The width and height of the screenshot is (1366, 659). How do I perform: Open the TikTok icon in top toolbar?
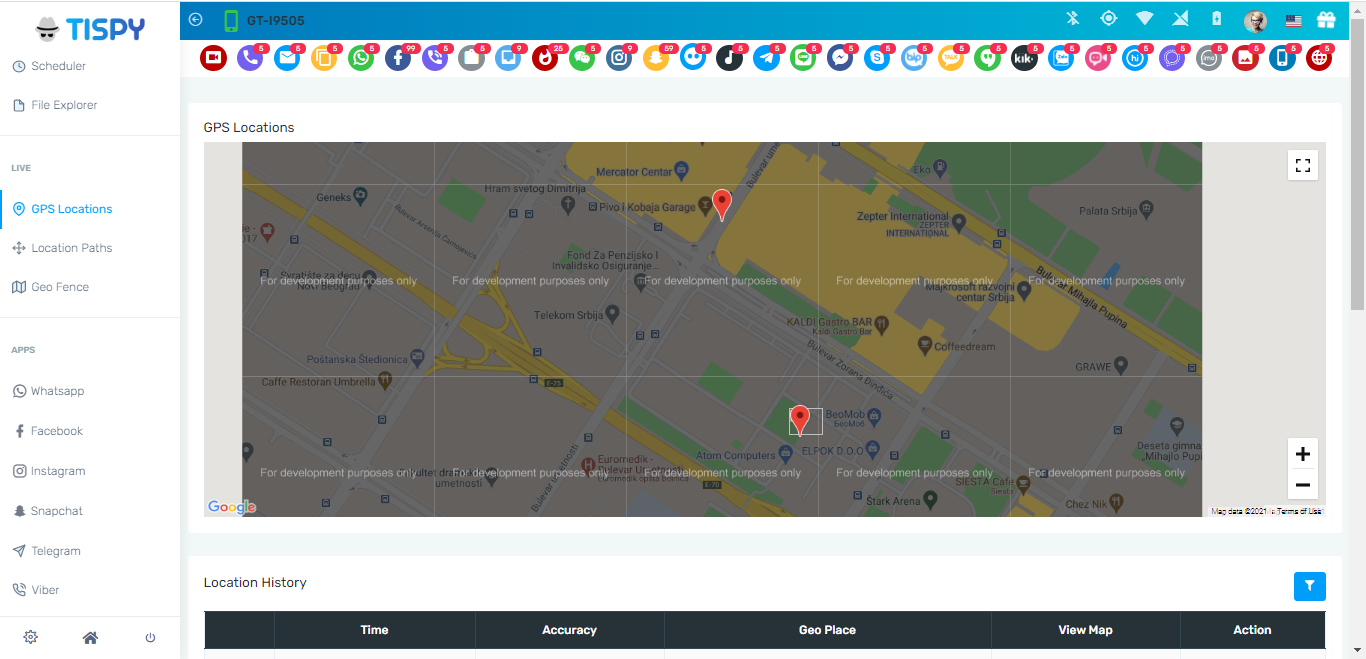click(x=730, y=58)
